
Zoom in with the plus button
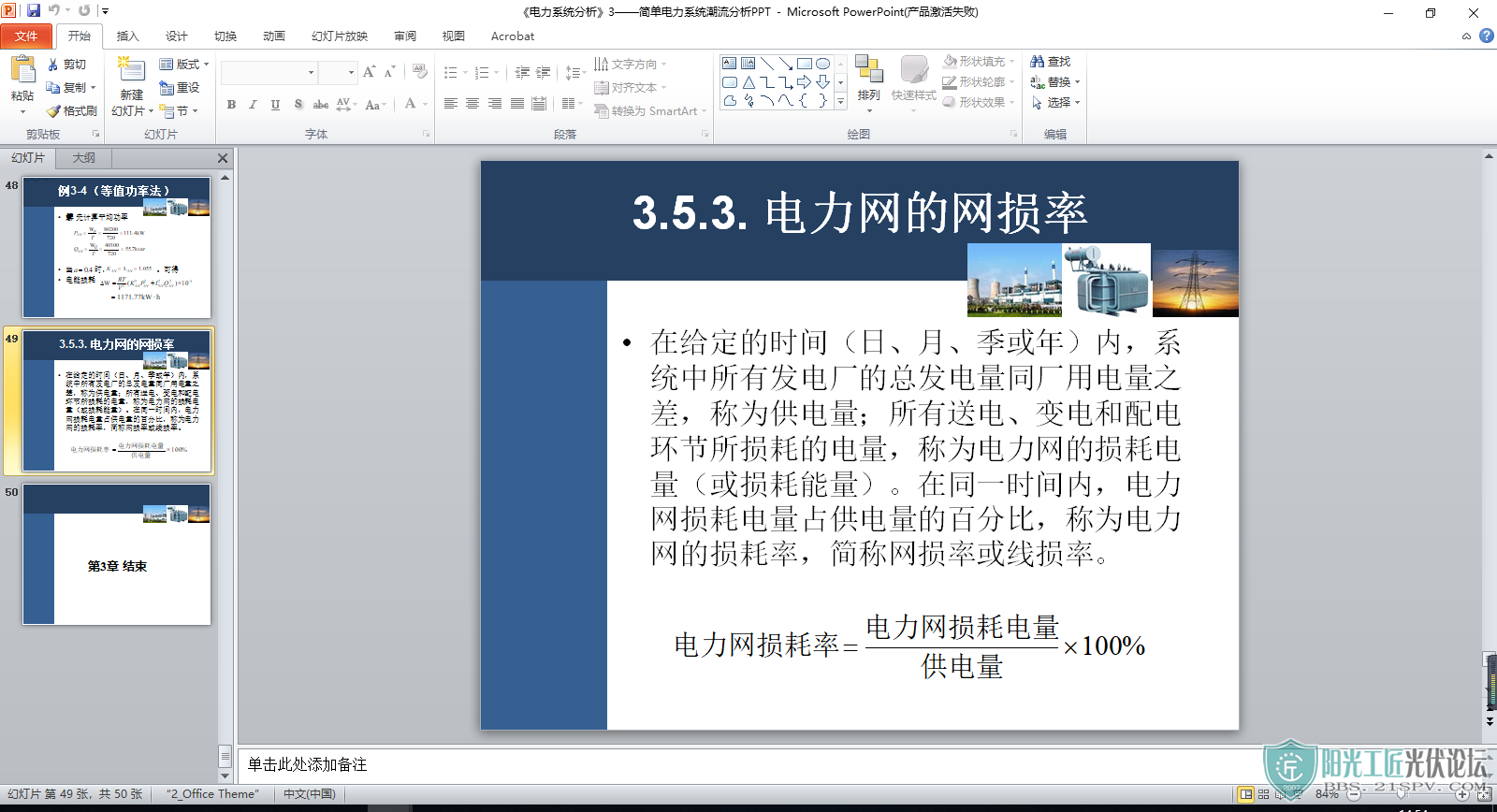click(x=1462, y=794)
